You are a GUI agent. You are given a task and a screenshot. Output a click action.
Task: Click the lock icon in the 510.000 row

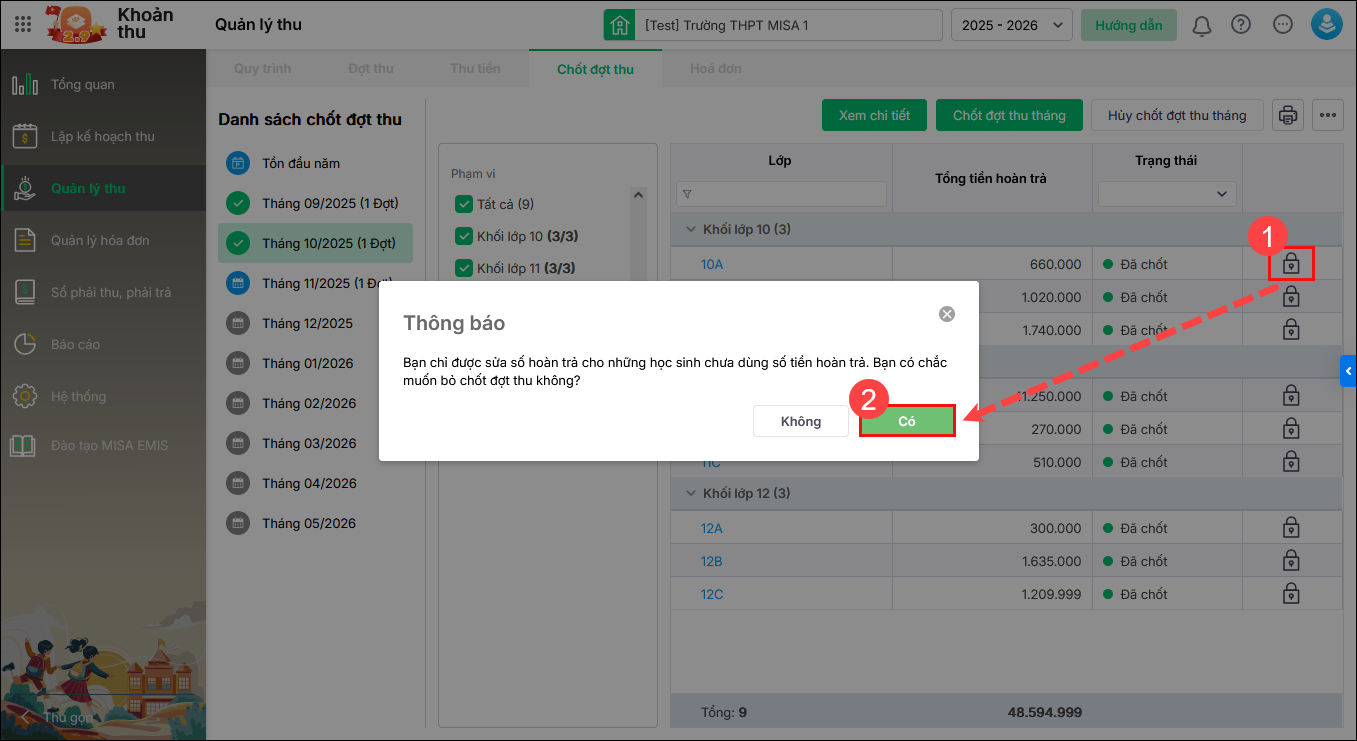[1291, 462]
